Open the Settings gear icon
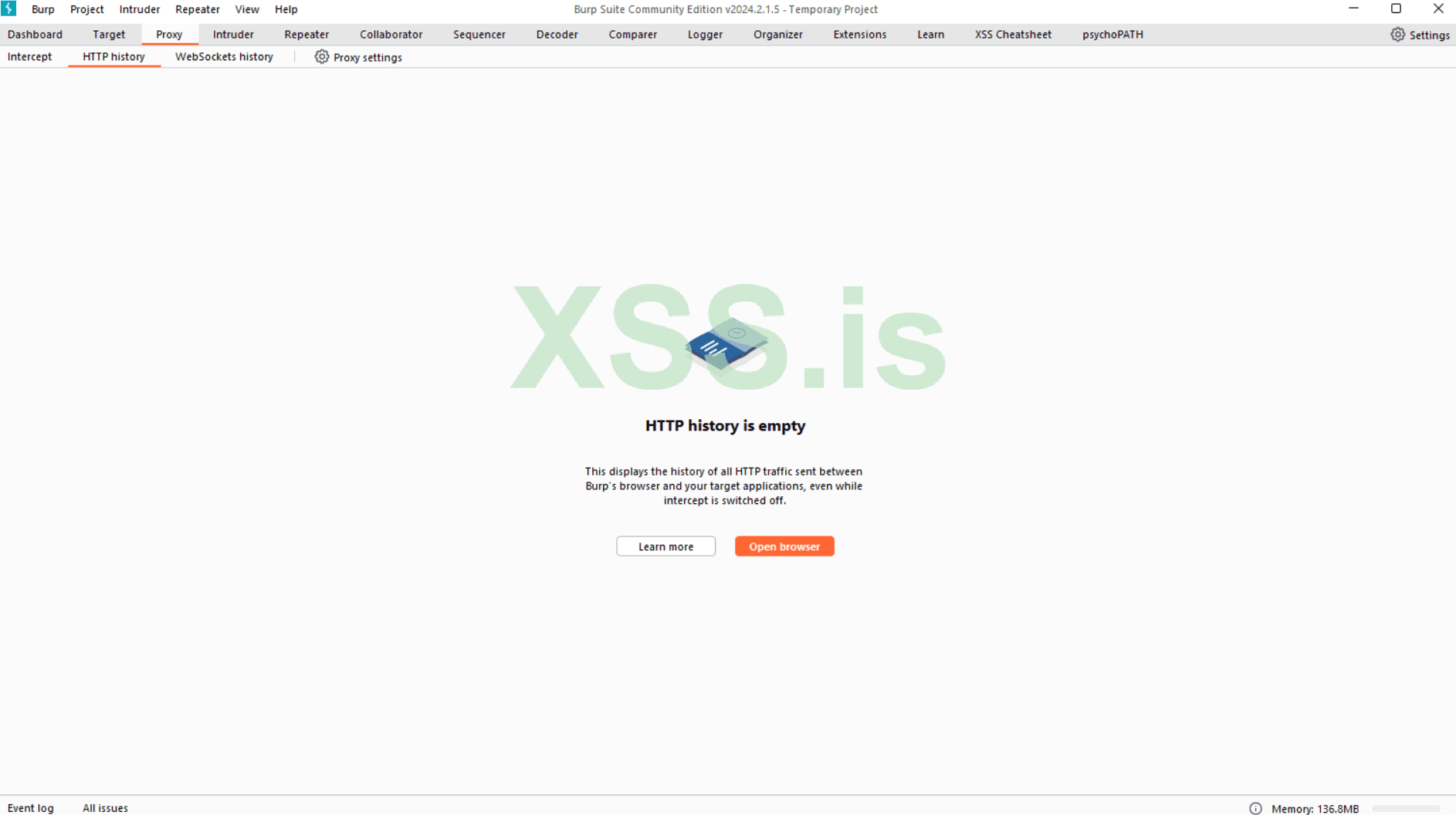 click(x=1397, y=35)
